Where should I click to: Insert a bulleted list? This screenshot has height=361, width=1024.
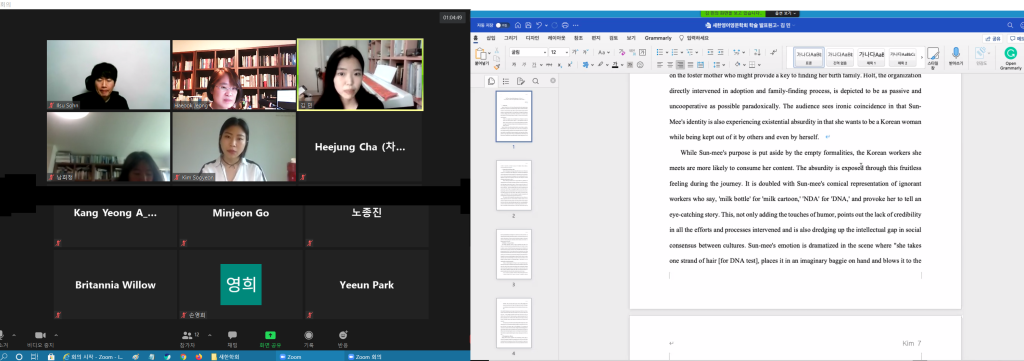tap(660, 52)
